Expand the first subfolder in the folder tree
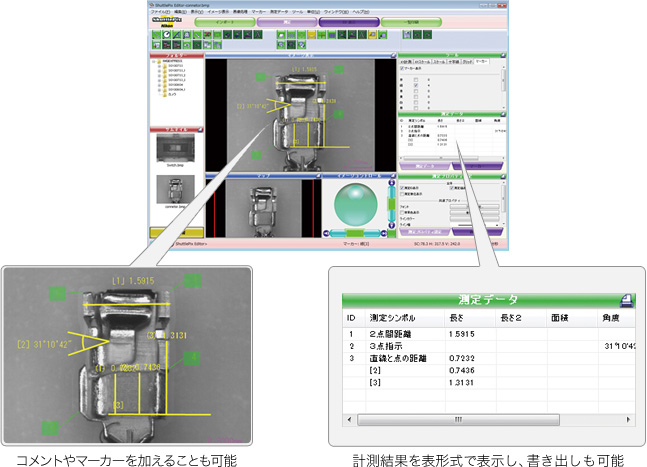This screenshot has height=467, width=647. pyautogui.click(x=160, y=67)
